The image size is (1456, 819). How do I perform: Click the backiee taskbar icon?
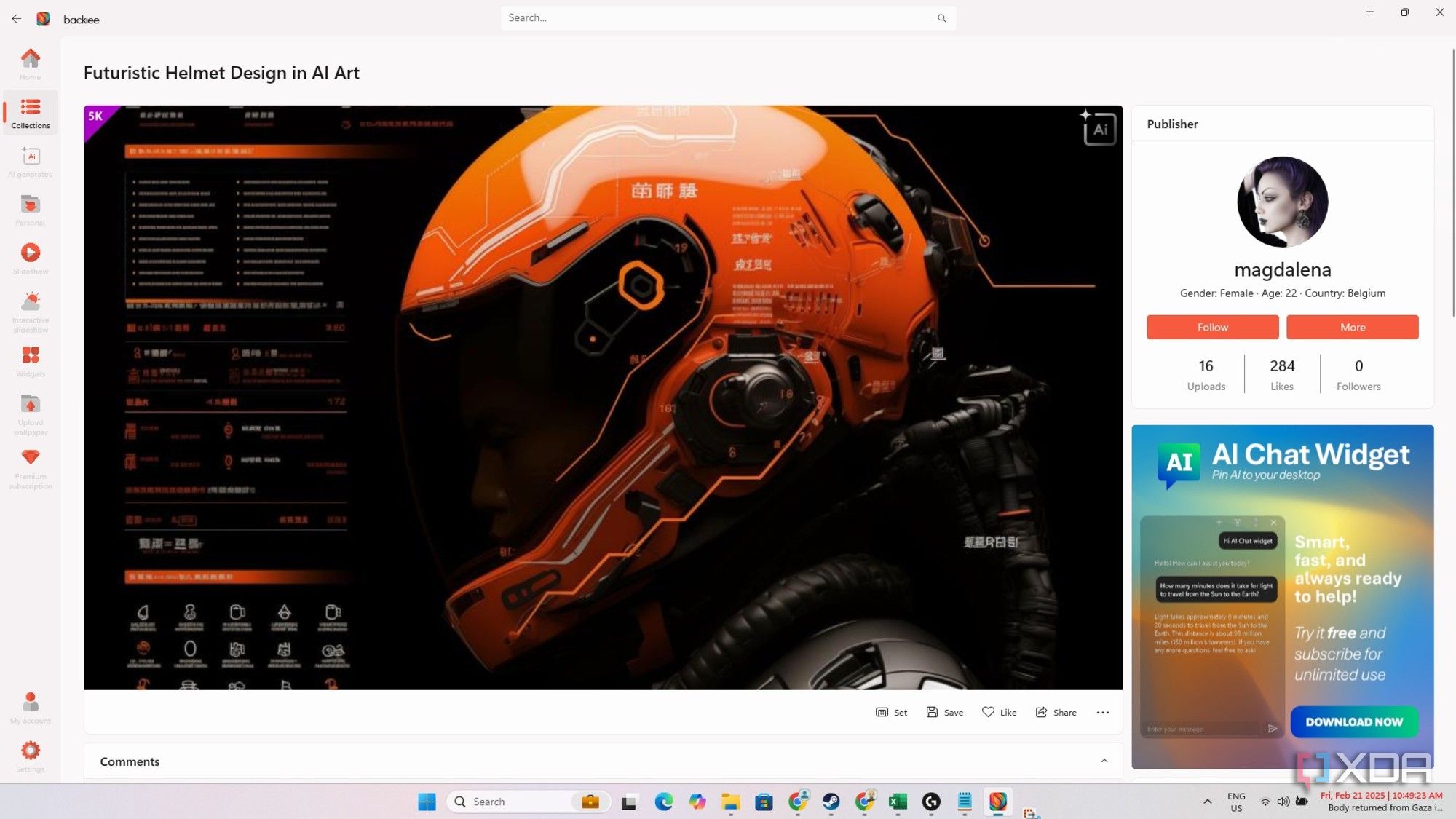998,802
